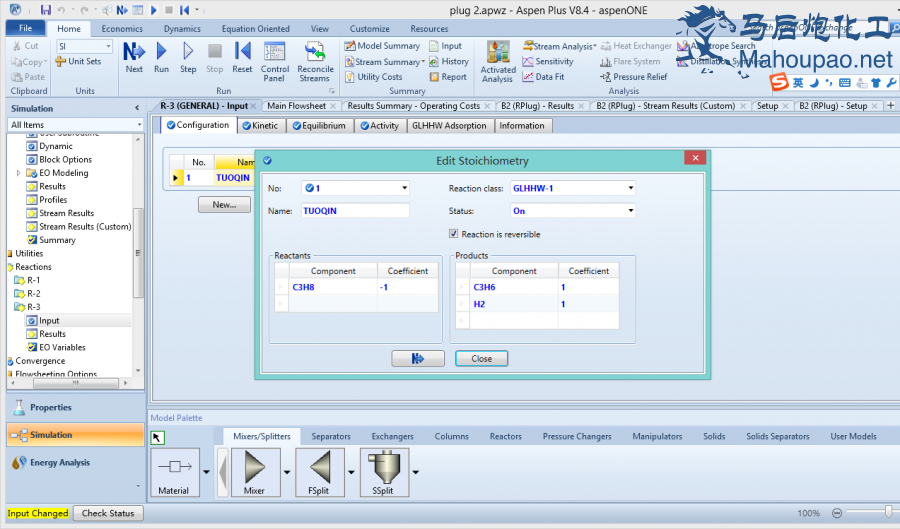900x529 pixels.
Task: Open the Control Panel from the ribbon
Action: pyautogui.click(x=275, y=61)
